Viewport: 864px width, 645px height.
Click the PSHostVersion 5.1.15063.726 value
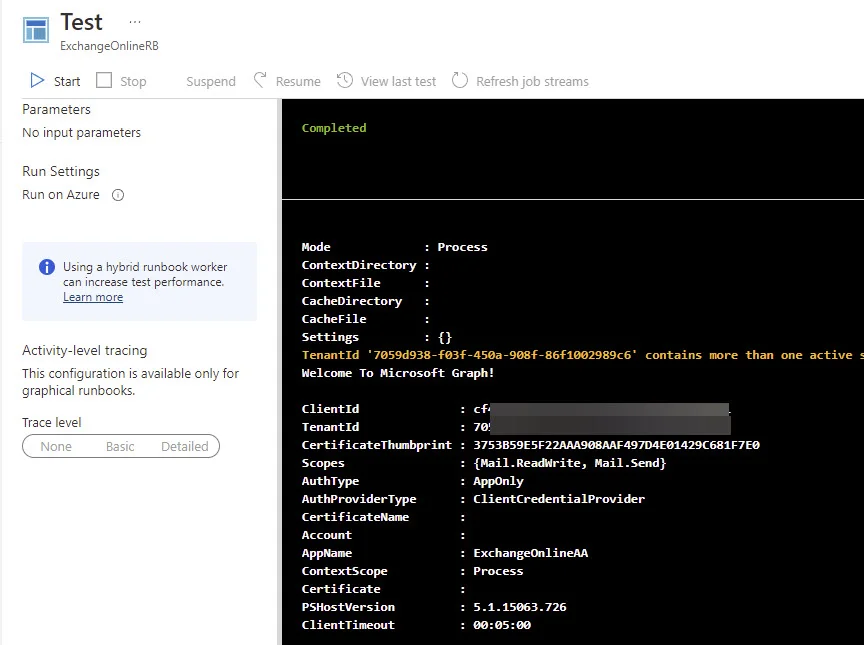point(520,607)
